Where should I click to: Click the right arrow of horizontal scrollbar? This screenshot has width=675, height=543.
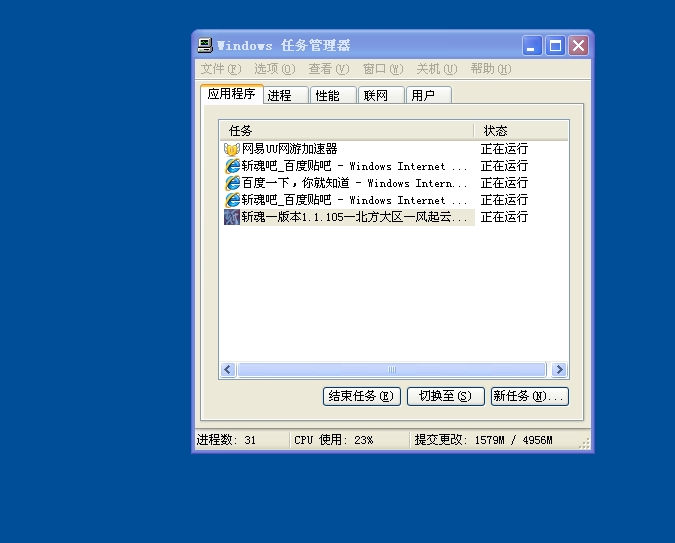pyautogui.click(x=559, y=369)
